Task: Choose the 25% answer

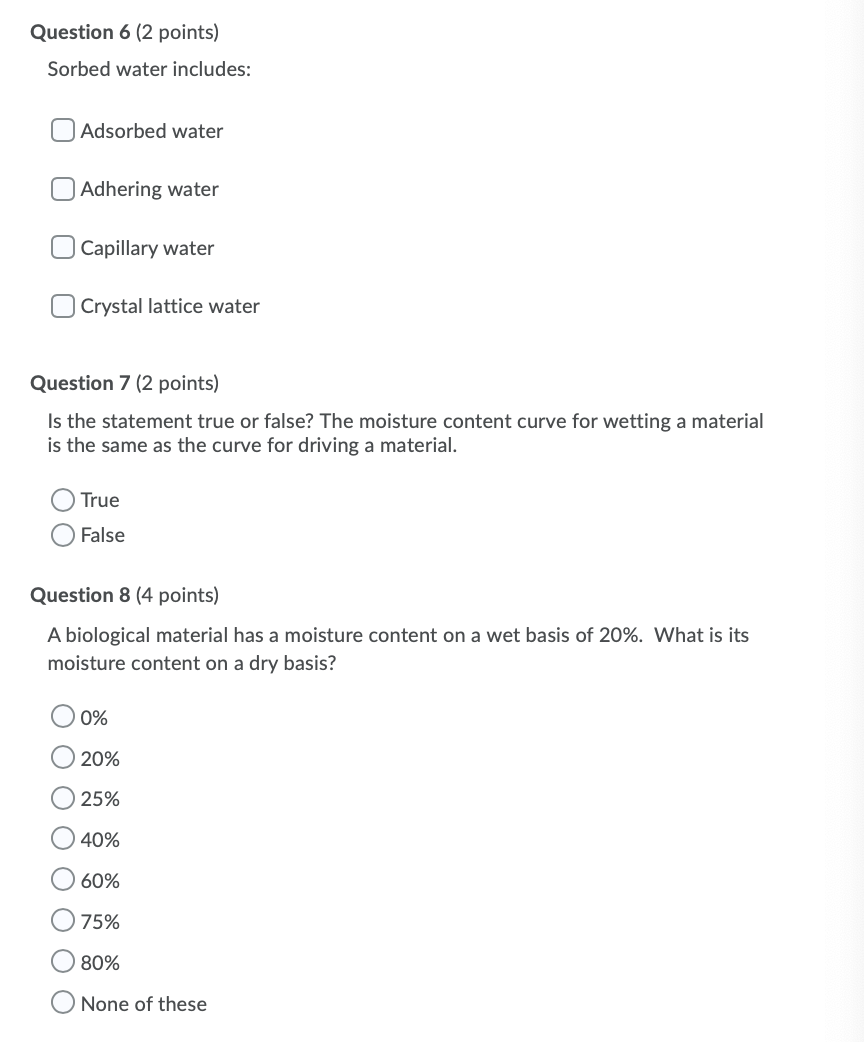Action: 62,798
